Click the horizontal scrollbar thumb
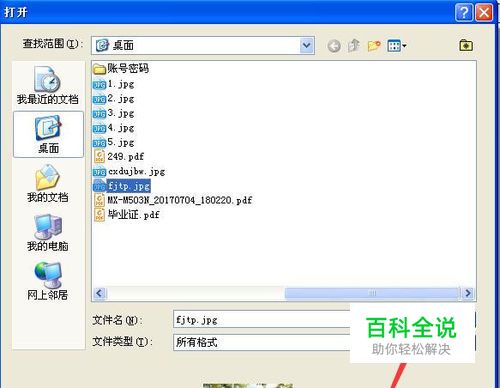Image resolution: width=500 pixels, height=388 pixels. coord(372,293)
